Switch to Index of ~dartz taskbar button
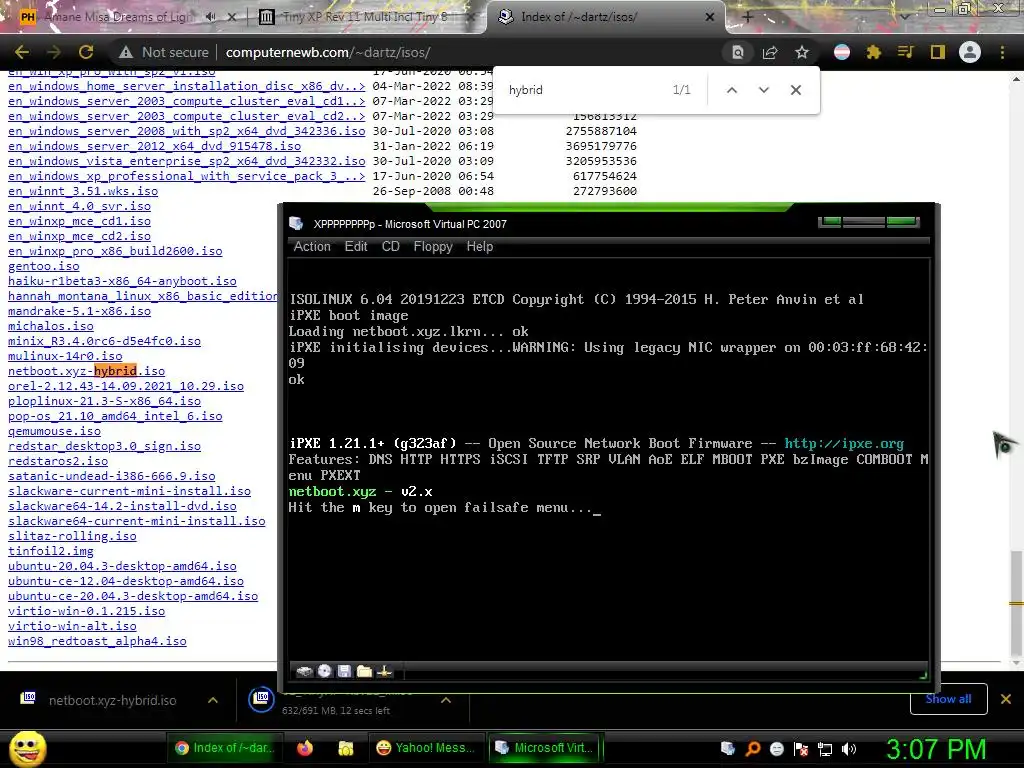This screenshot has height=768, width=1024. point(226,748)
